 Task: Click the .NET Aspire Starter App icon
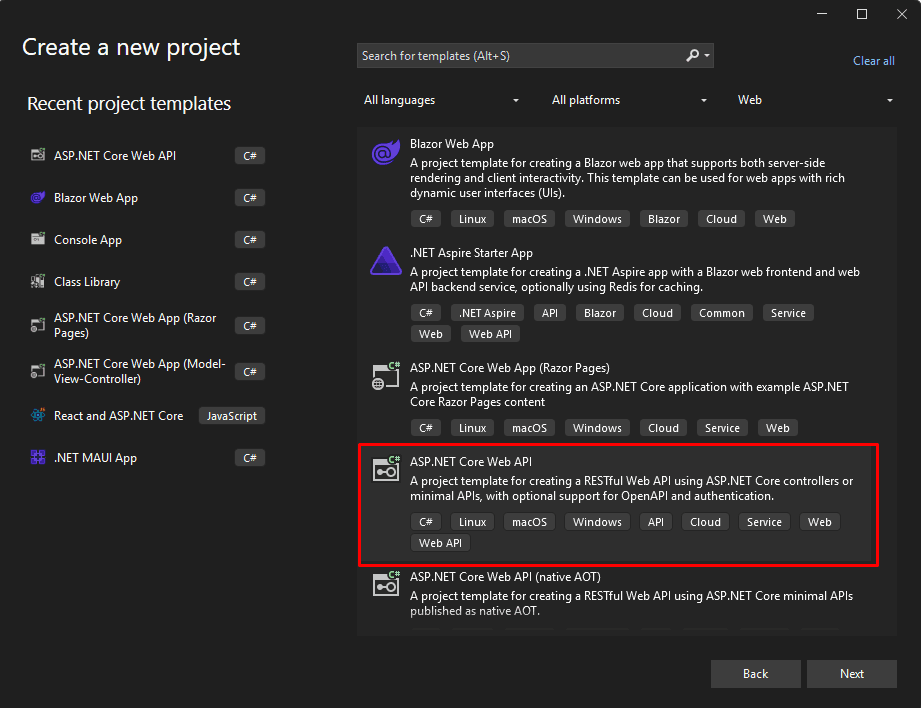(386, 261)
